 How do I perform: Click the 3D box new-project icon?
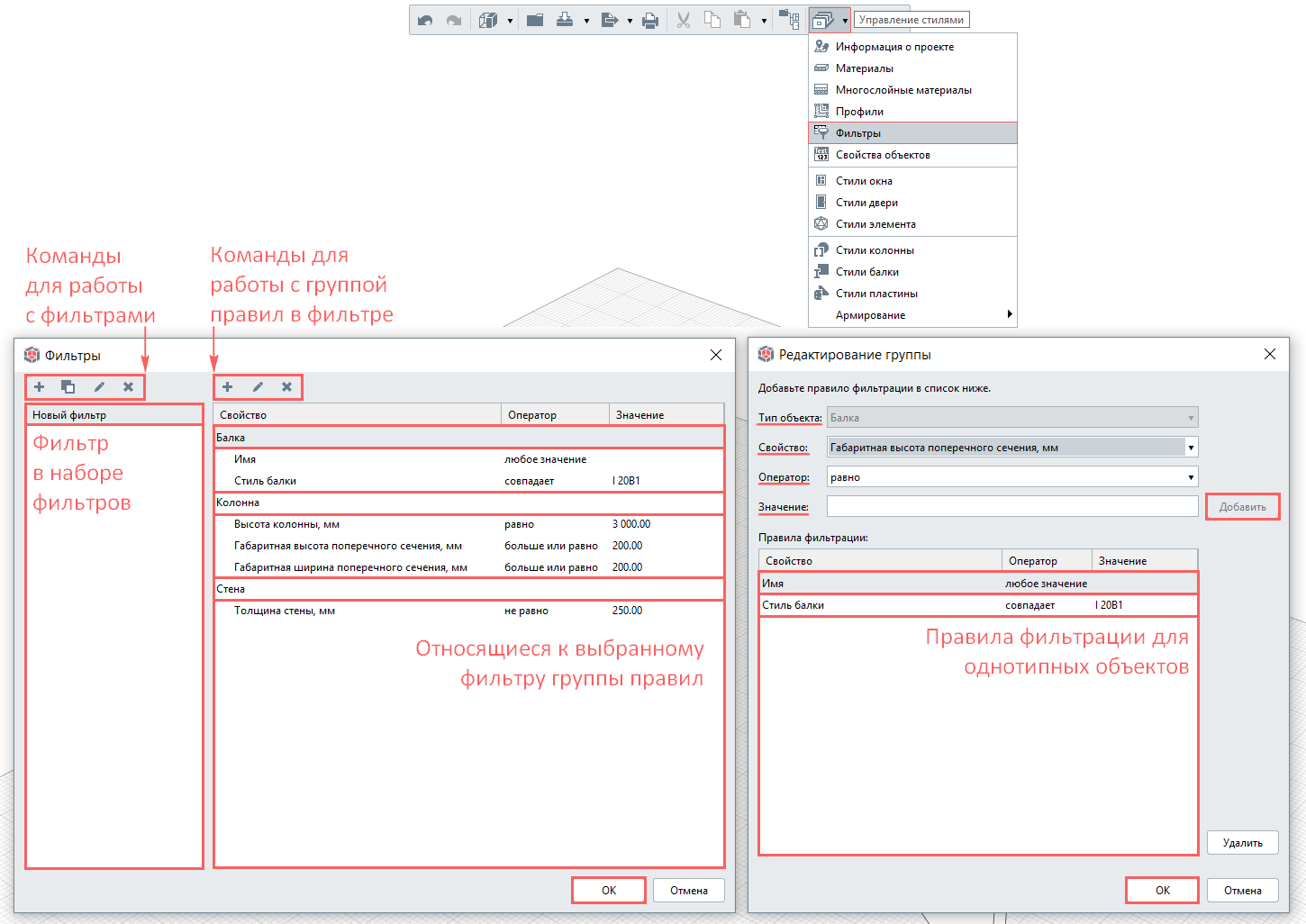[x=488, y=20]
